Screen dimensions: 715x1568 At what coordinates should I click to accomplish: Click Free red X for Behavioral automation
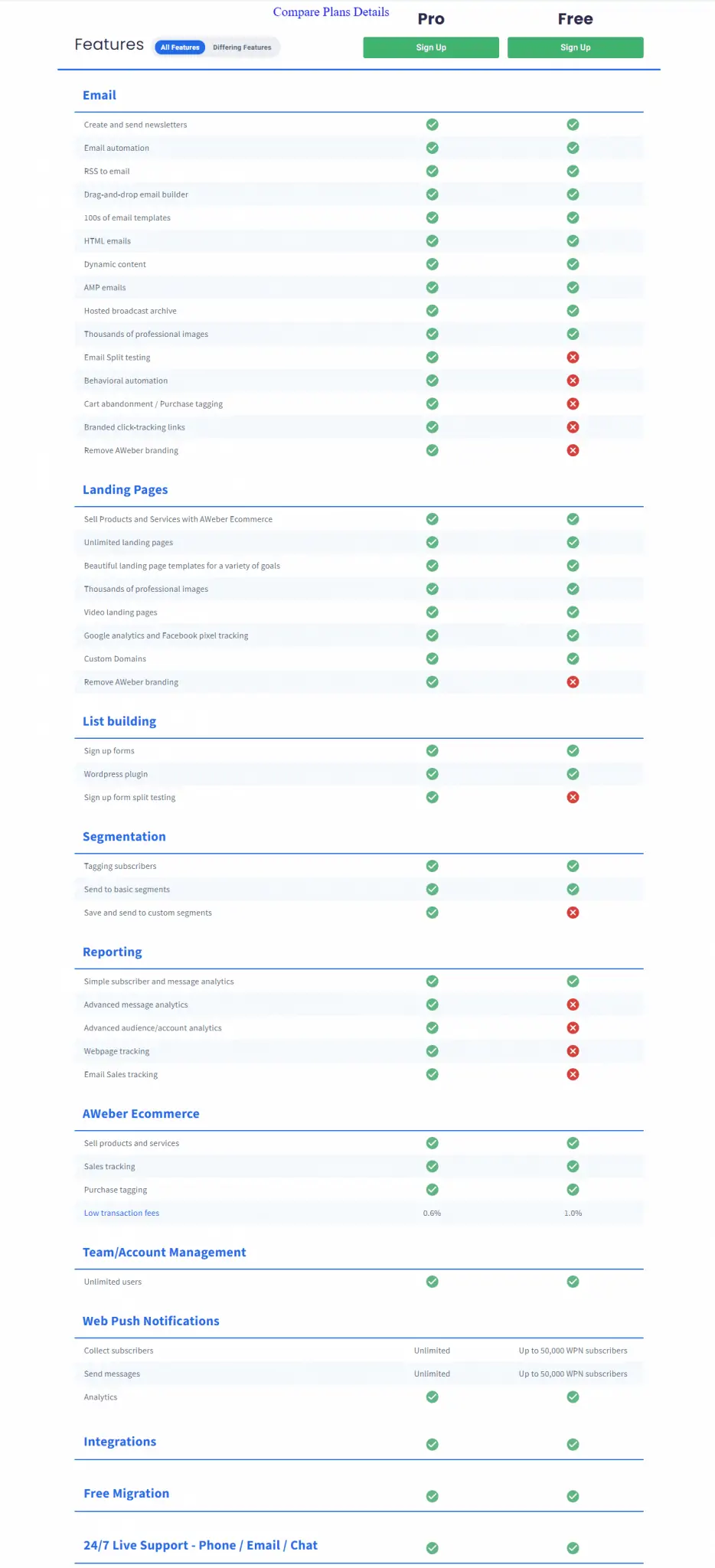pyautogui.click(x=573, y=381)
